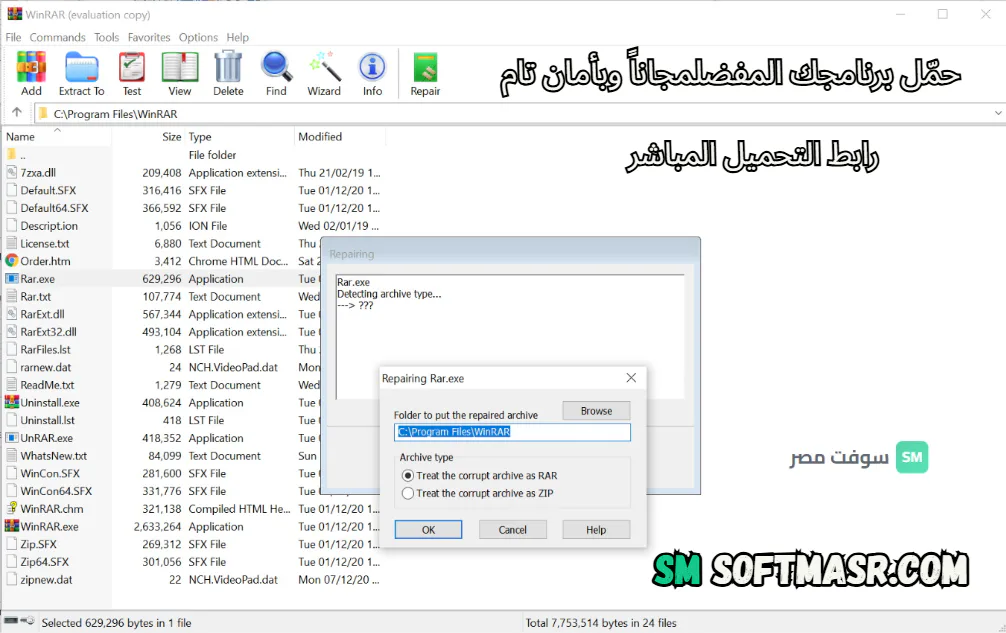Click the WinRAR.exe books icon
The image size is (1006, 633).
[x=12, y=526]
